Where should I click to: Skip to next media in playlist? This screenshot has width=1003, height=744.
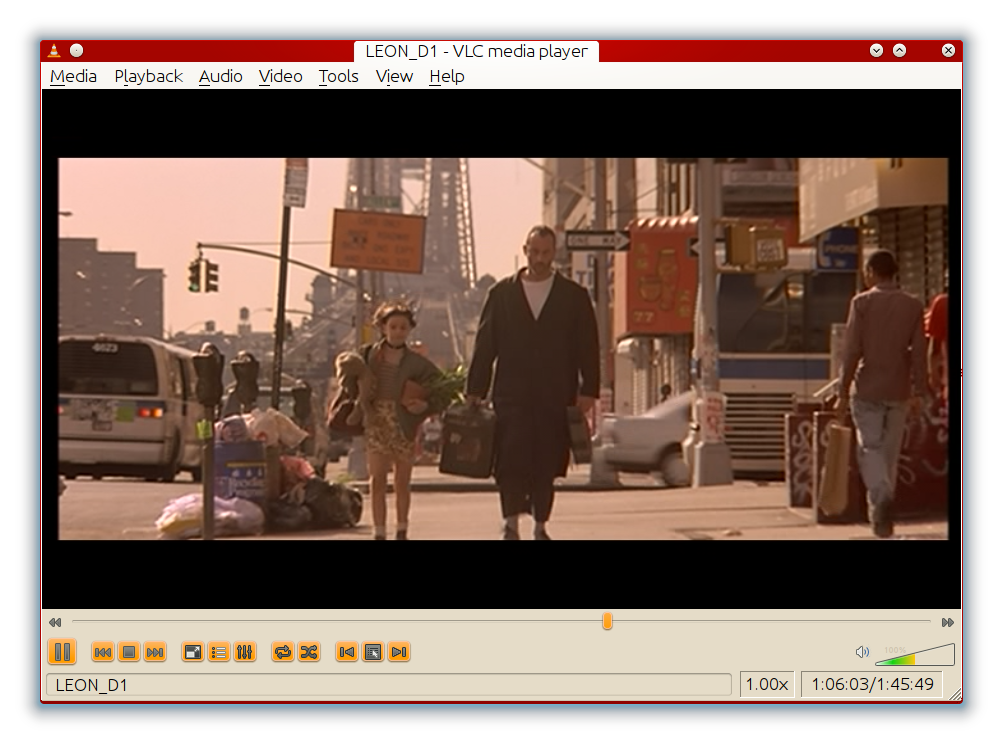coord(155,652)
